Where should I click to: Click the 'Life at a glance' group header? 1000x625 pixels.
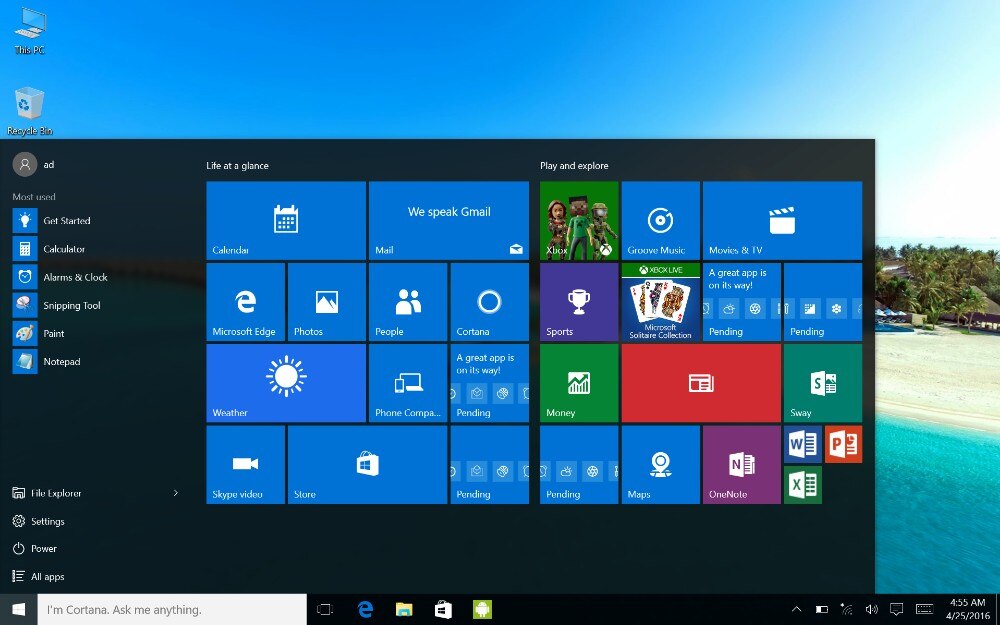tap(237, 166)
